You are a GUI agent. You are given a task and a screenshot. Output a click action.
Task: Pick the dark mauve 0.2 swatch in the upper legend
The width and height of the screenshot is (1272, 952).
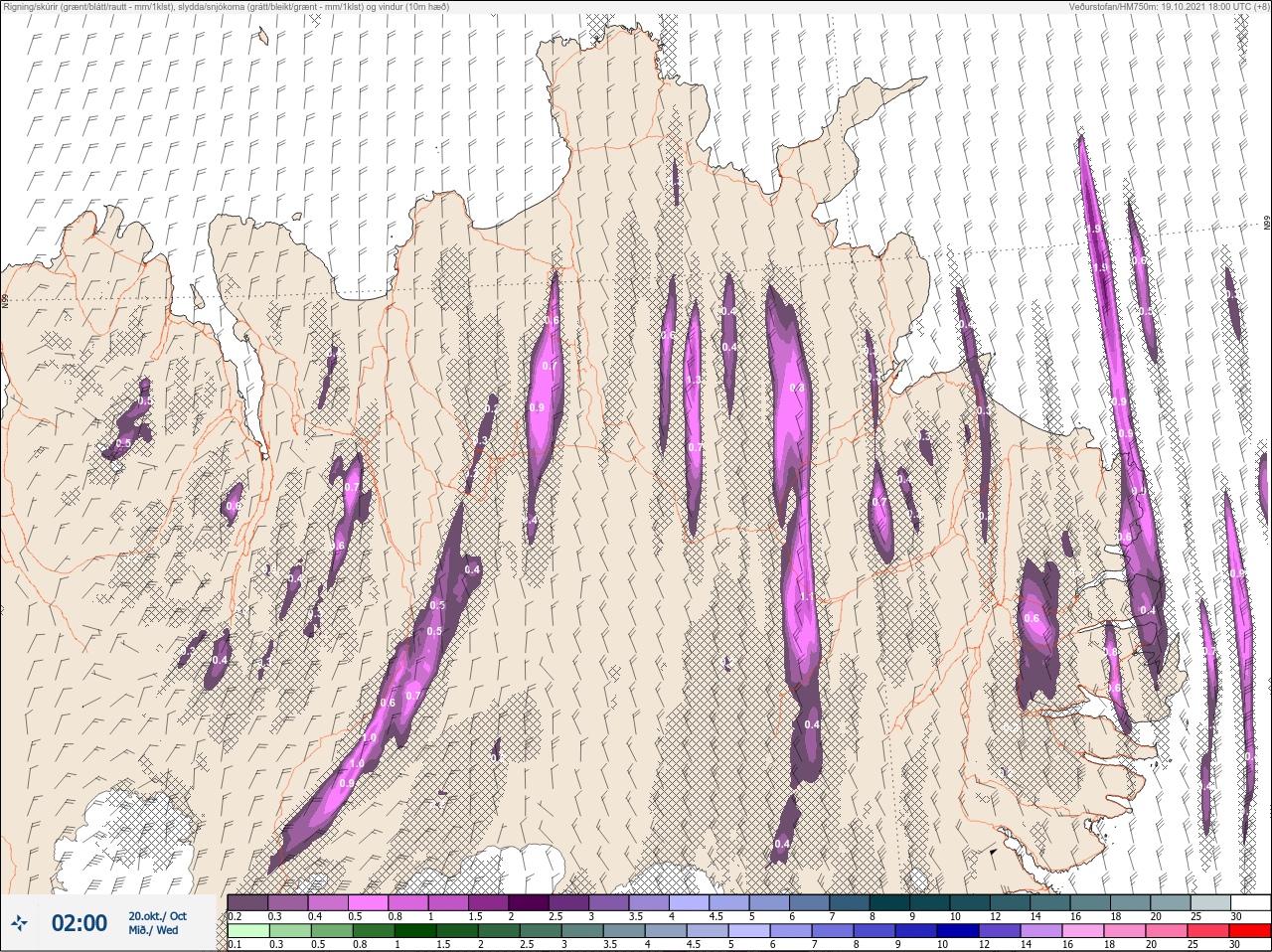248,902
